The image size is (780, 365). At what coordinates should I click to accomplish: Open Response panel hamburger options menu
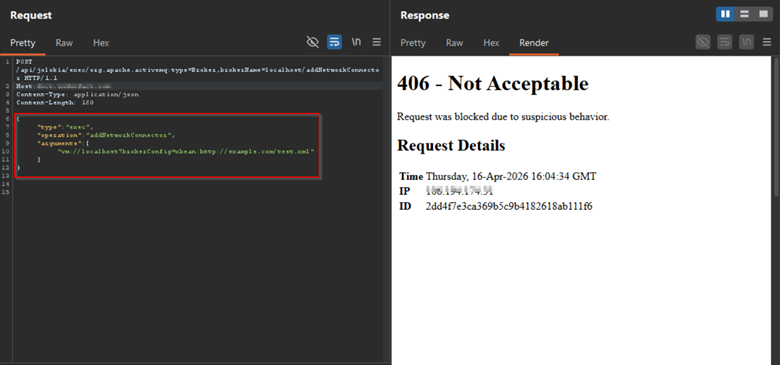click(x=767, y=42)
